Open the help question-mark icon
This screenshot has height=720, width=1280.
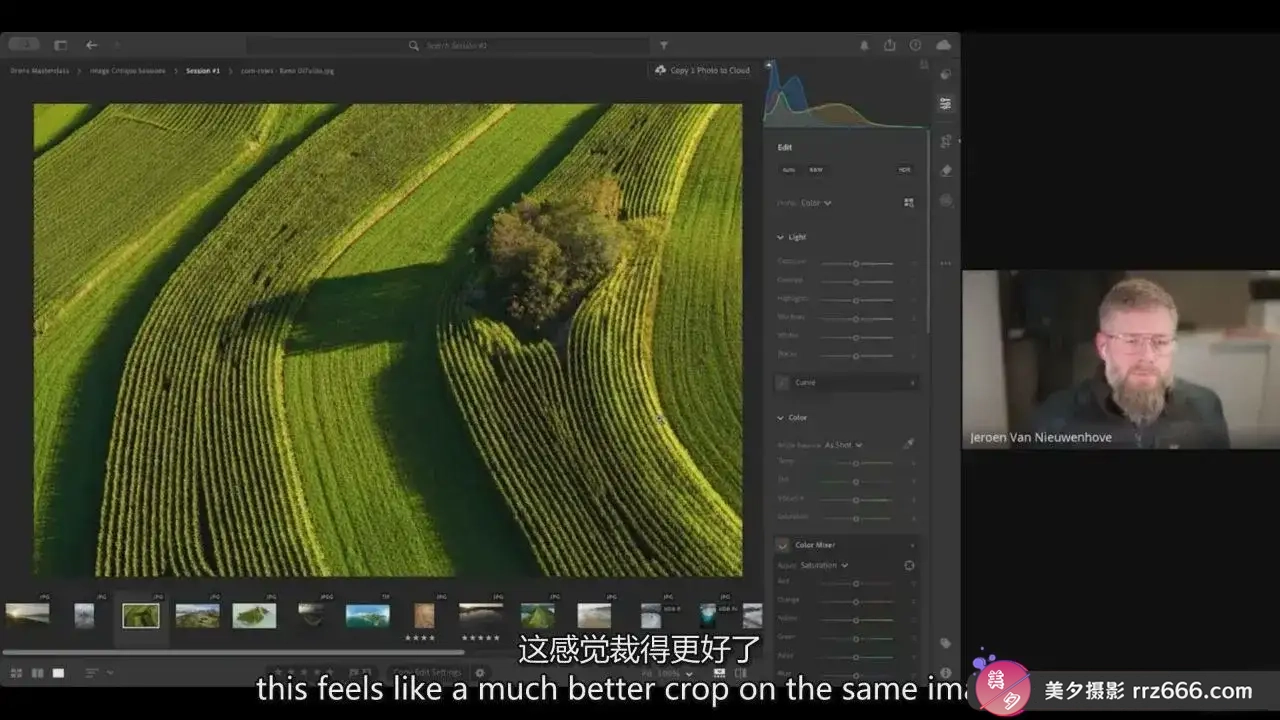coord(915,45)
